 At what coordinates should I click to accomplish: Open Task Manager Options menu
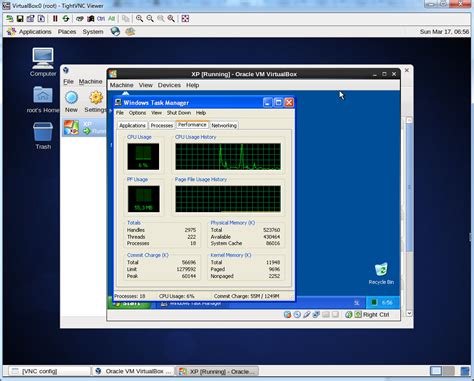[x=137, y=113]
